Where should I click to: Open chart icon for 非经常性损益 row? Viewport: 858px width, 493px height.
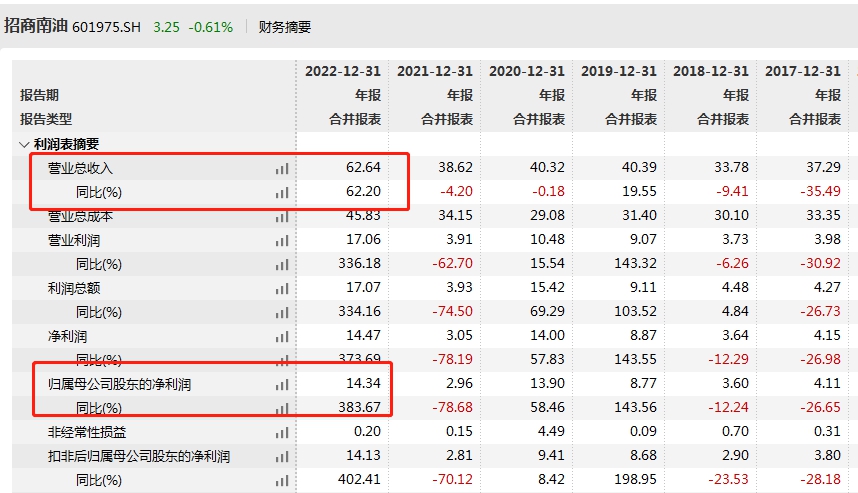(x=282, y=433)
